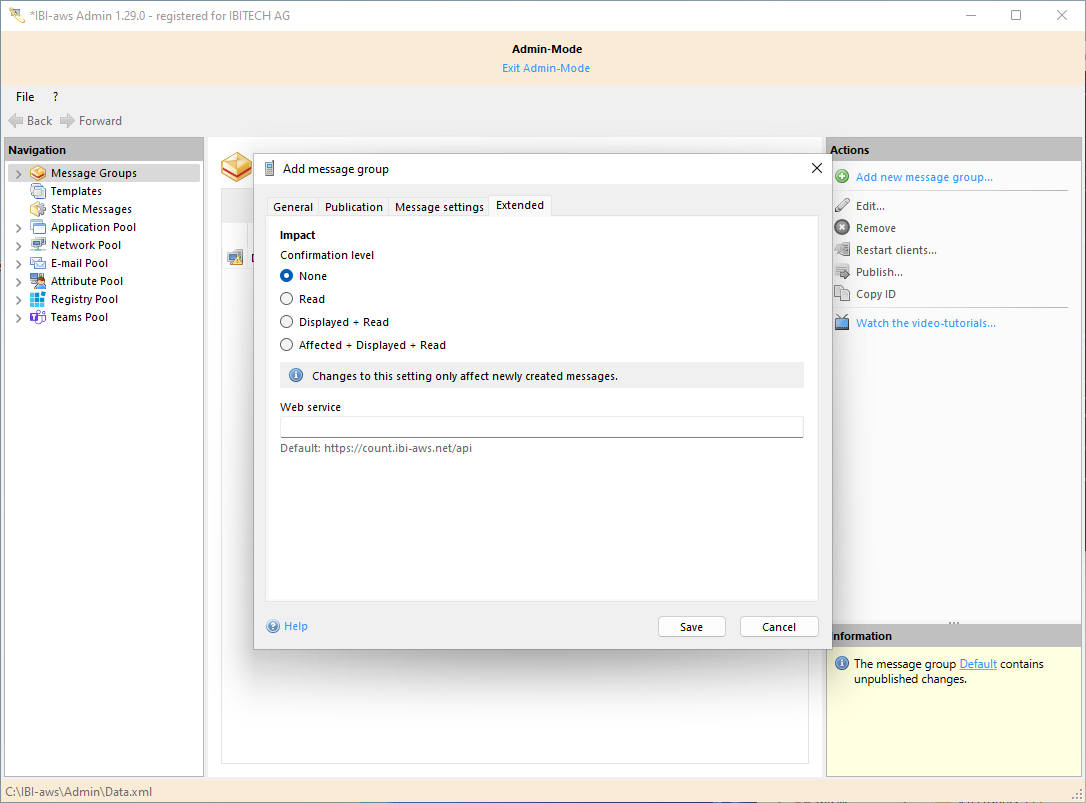1086x803 pixels.
Task: Choose Affected + Displayed + Read option
Action: click(287, 345)
